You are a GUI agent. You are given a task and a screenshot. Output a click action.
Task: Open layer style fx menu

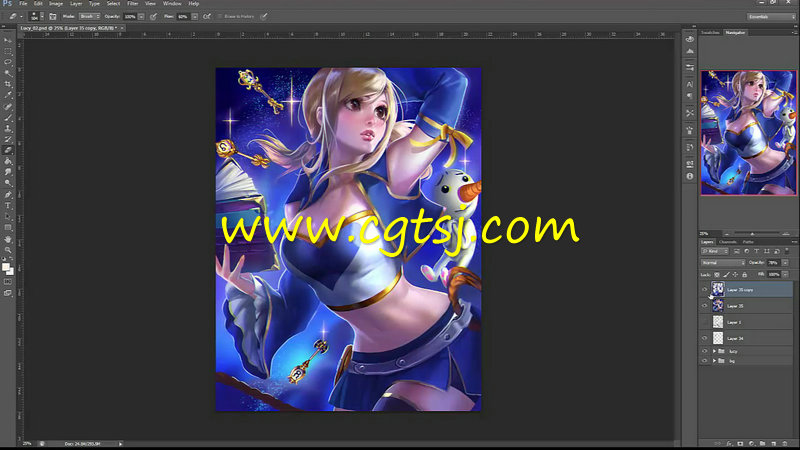729,444
